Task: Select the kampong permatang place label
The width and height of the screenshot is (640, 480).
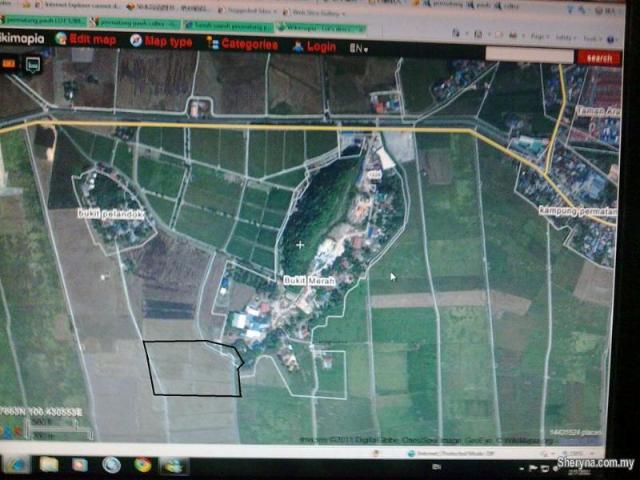Action: pyautogui.click(x=578, y=211)
